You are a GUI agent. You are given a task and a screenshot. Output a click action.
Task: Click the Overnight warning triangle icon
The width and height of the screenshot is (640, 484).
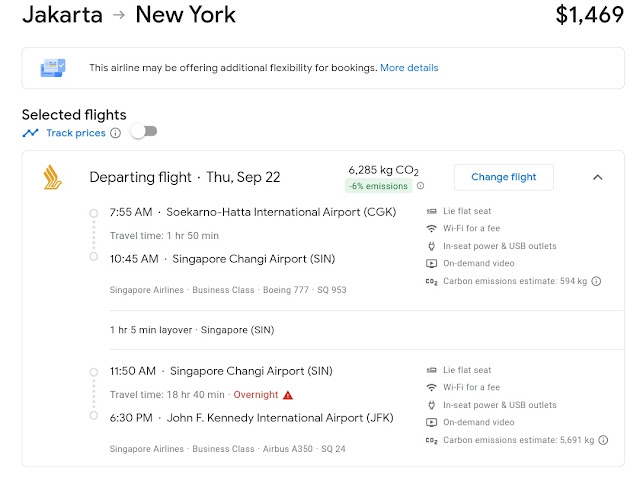tap(288, 395)
